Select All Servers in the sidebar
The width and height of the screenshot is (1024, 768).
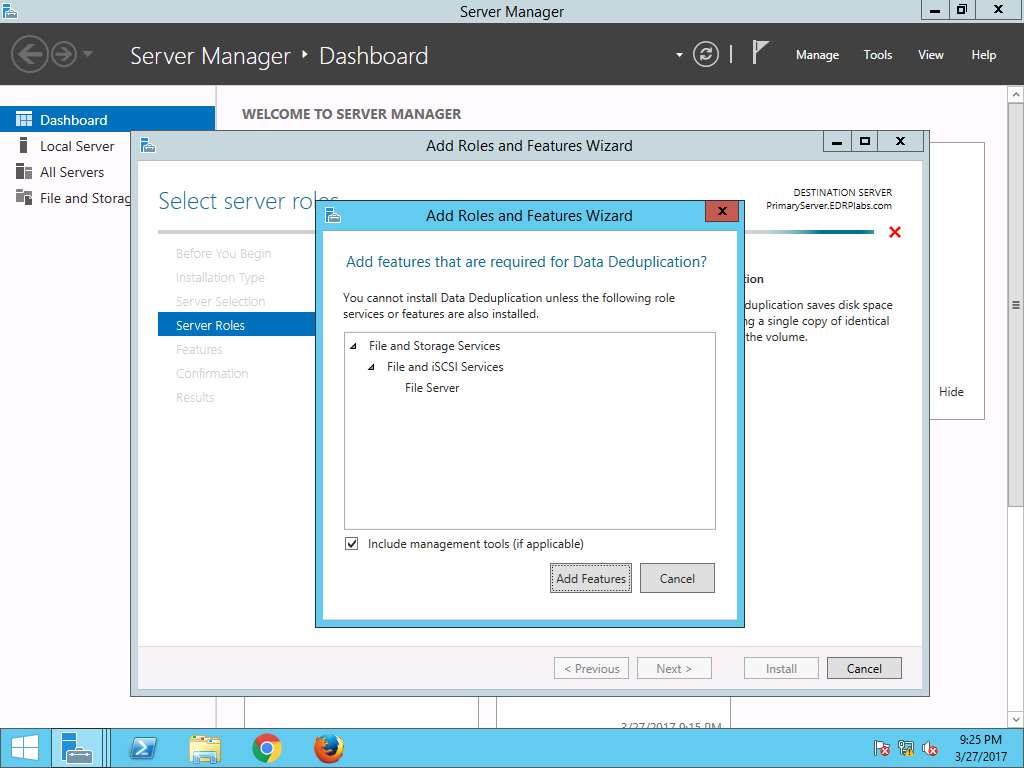tap(72, 172)
